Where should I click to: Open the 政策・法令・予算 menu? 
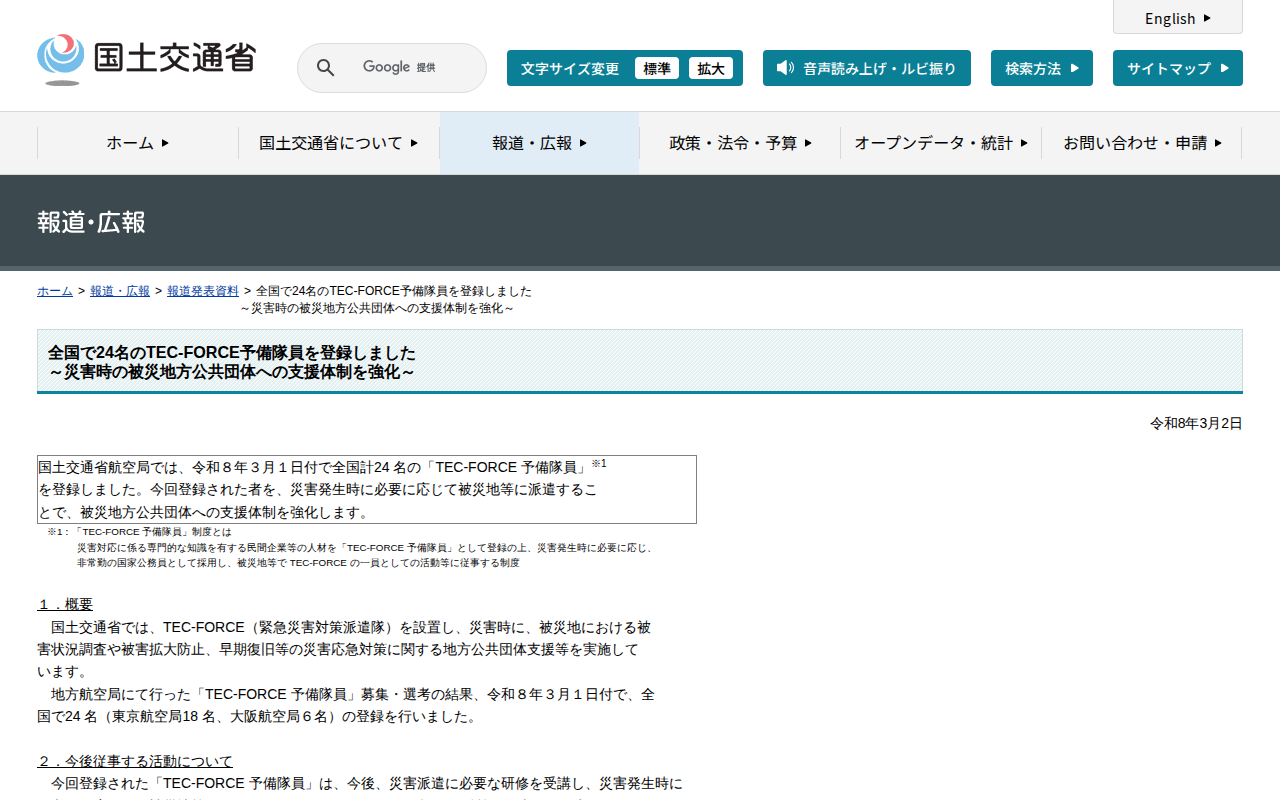(740, 143)
